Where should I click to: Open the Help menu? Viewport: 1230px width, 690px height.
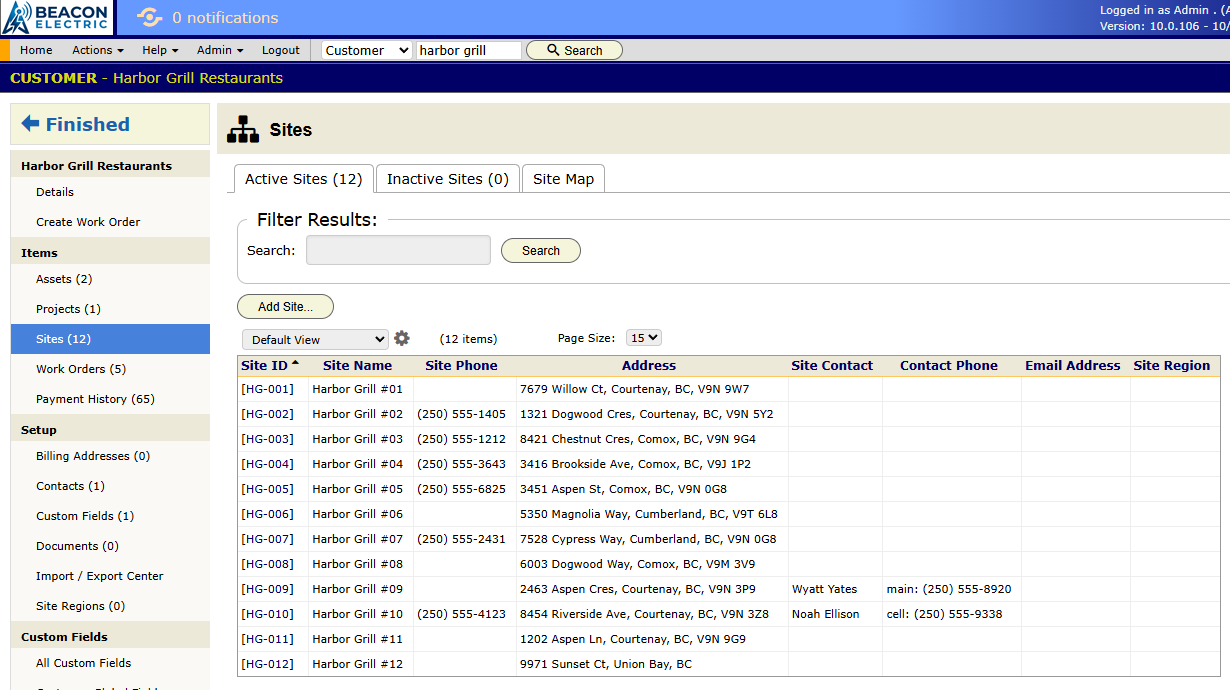pyautogui.click(x=160, y=50)
